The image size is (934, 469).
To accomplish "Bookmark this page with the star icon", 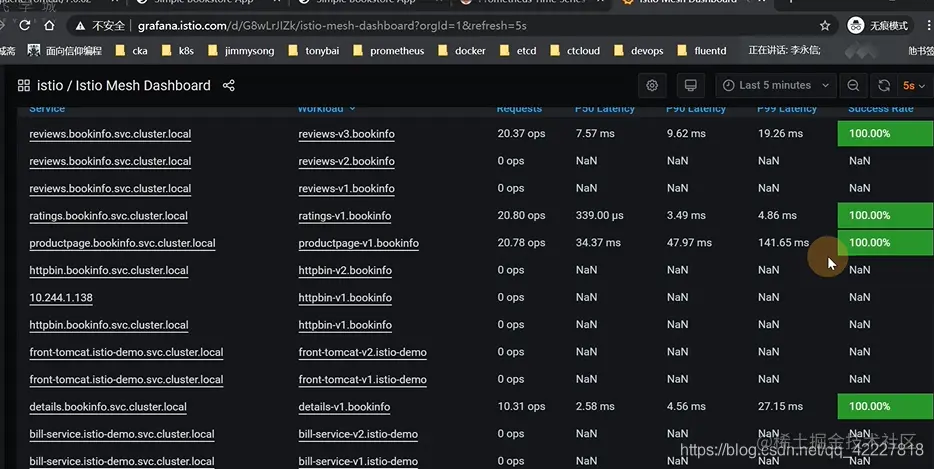I will pos(824,26).
